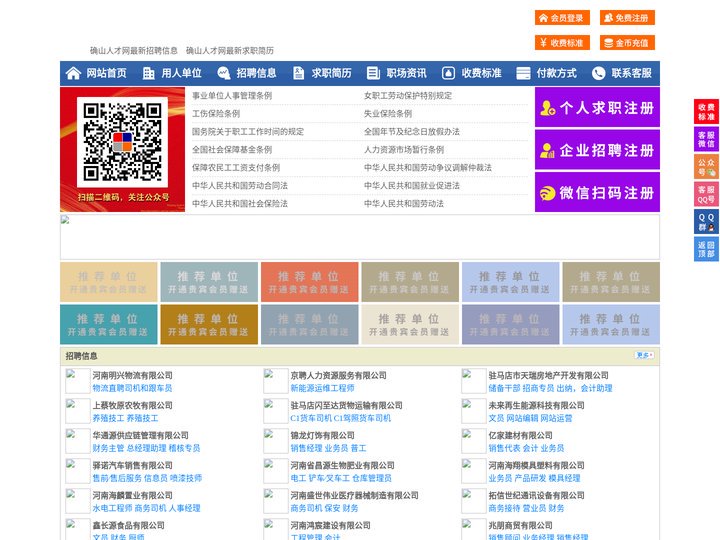
Task: Click the 客服微信 floating sidebar button
Action: click(x=706, y=139)
